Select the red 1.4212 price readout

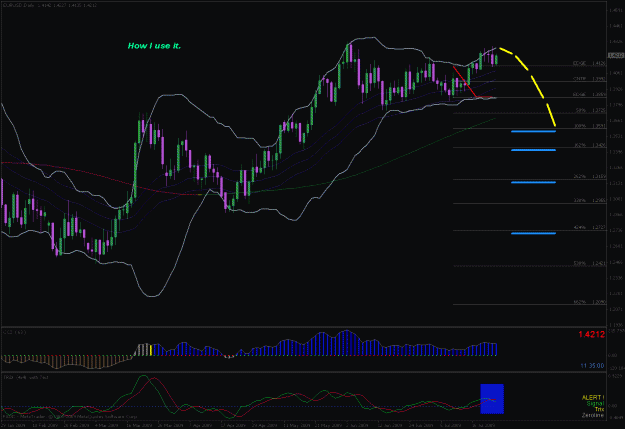592,335
